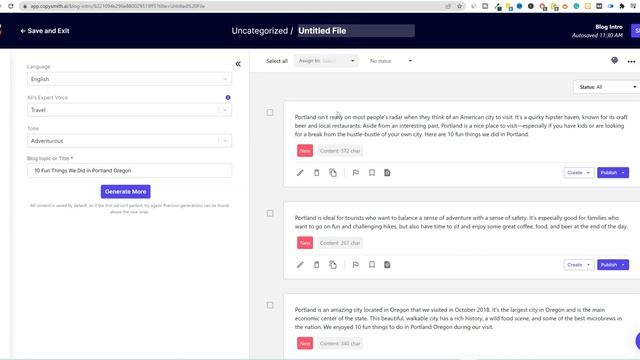This screenshot has width=640, height=360.
Task: Click the Blog Intro label
Action: pos(609,27)
